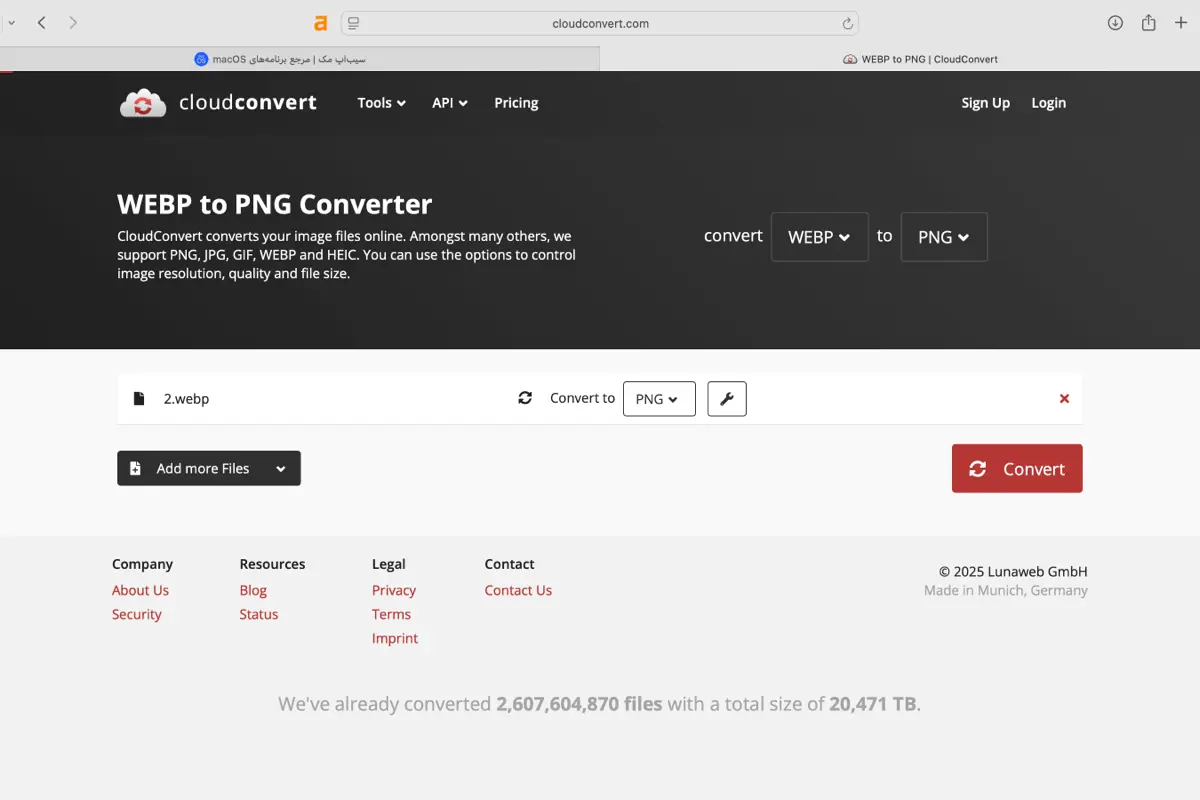Switch to the macOS سیب‌اپ tab

pos(300,59)
